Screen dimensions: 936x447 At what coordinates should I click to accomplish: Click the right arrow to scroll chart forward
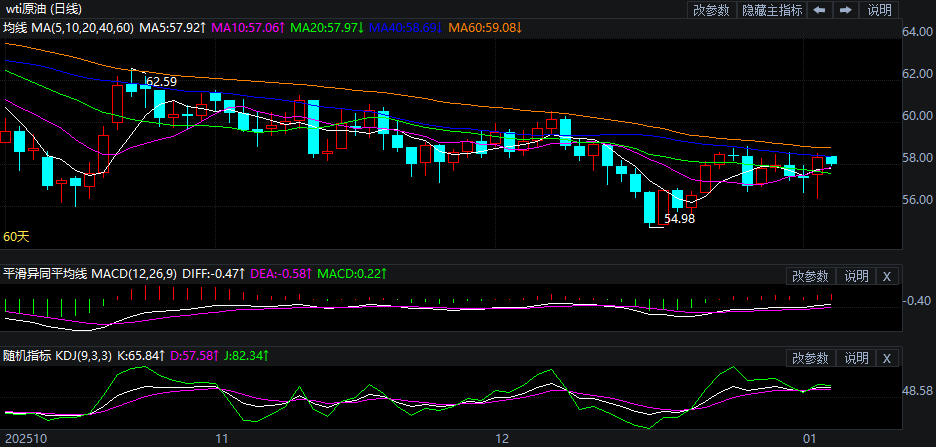click(845, 10)
